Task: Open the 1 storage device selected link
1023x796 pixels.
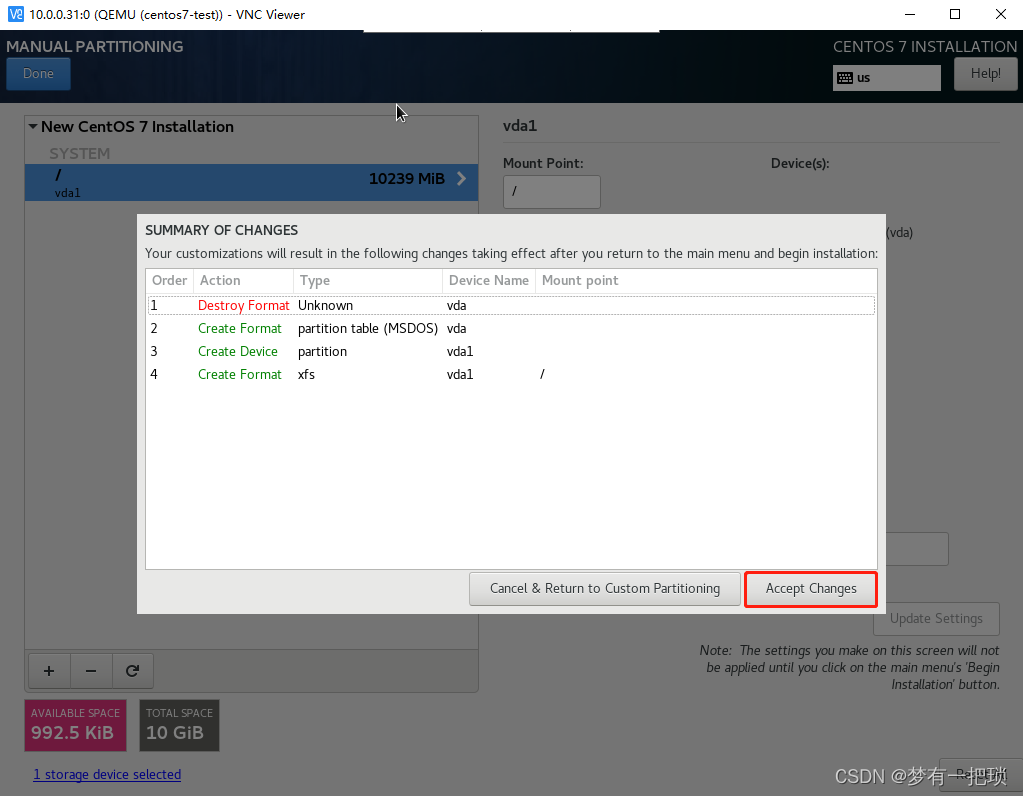Action: [x=107, y=774]
